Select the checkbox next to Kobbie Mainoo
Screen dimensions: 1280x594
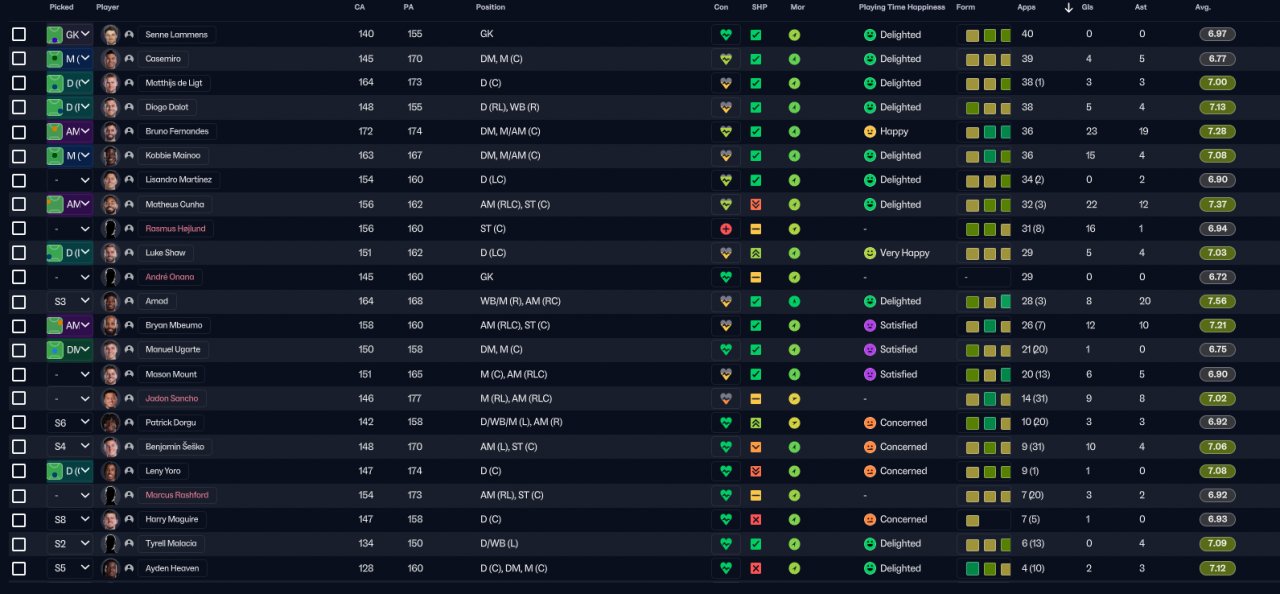coord(19,156)
